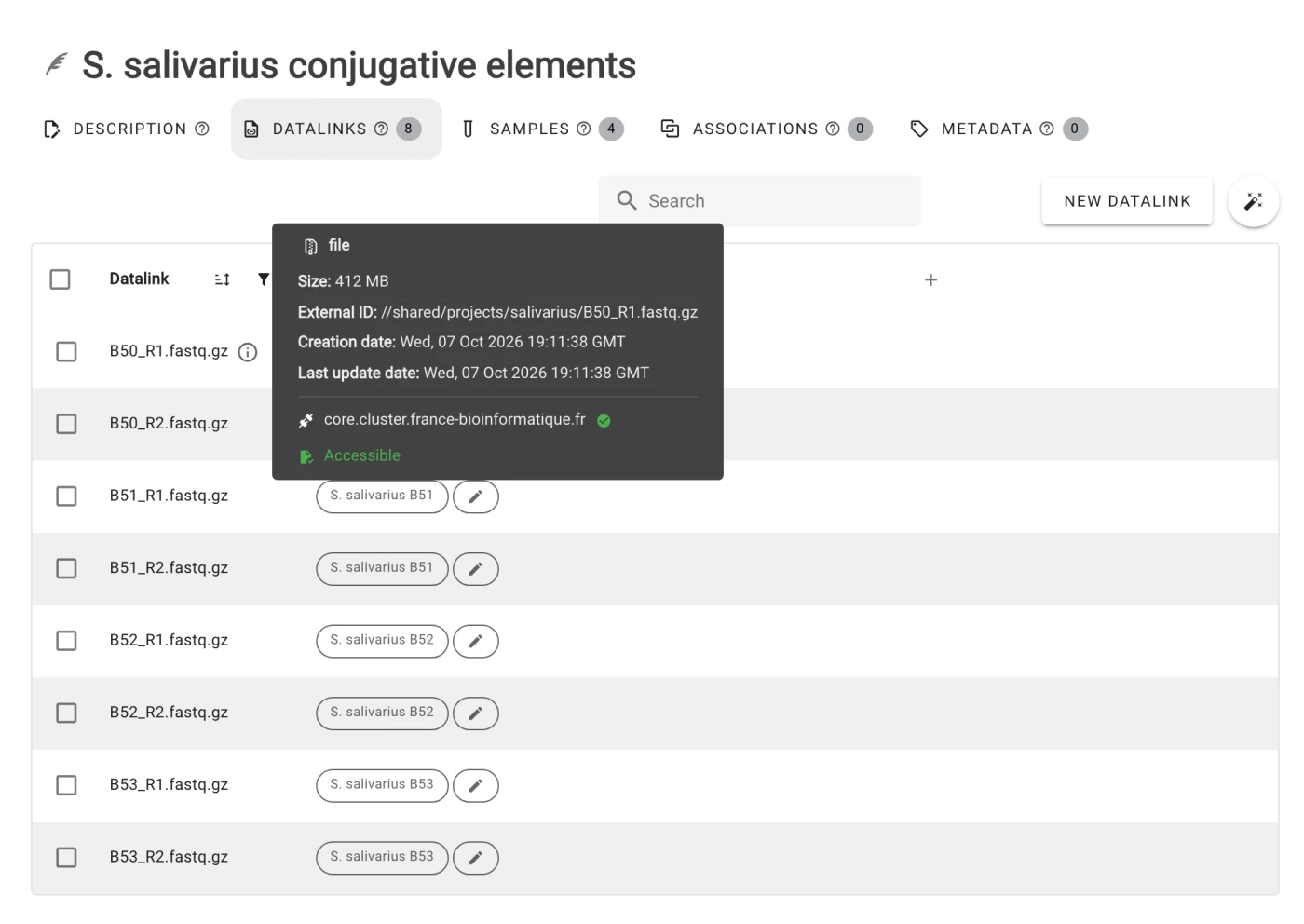Check the B51_R2.fastq.gz row checkbox
Image resolution: width=1304 pixels, height=924 pixels.
click(66, 568)
